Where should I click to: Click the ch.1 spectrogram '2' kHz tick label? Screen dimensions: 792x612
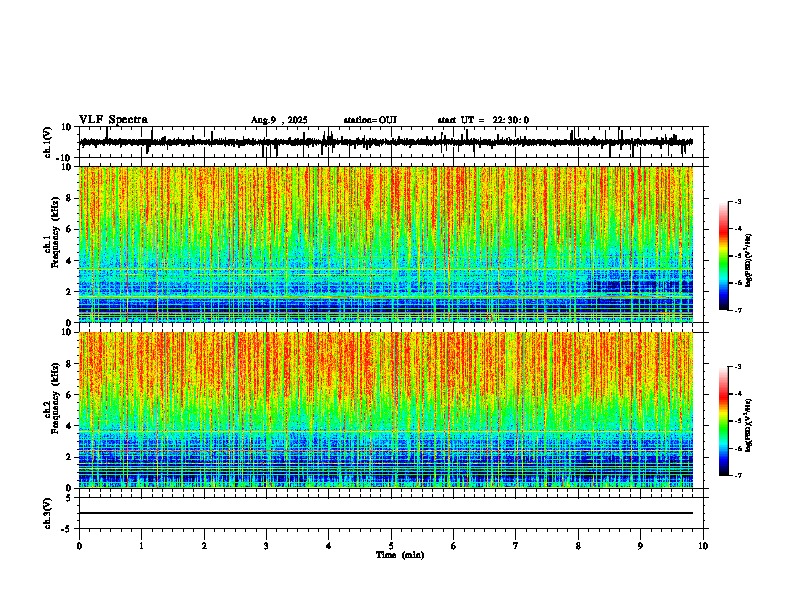(x=70, y=292)
